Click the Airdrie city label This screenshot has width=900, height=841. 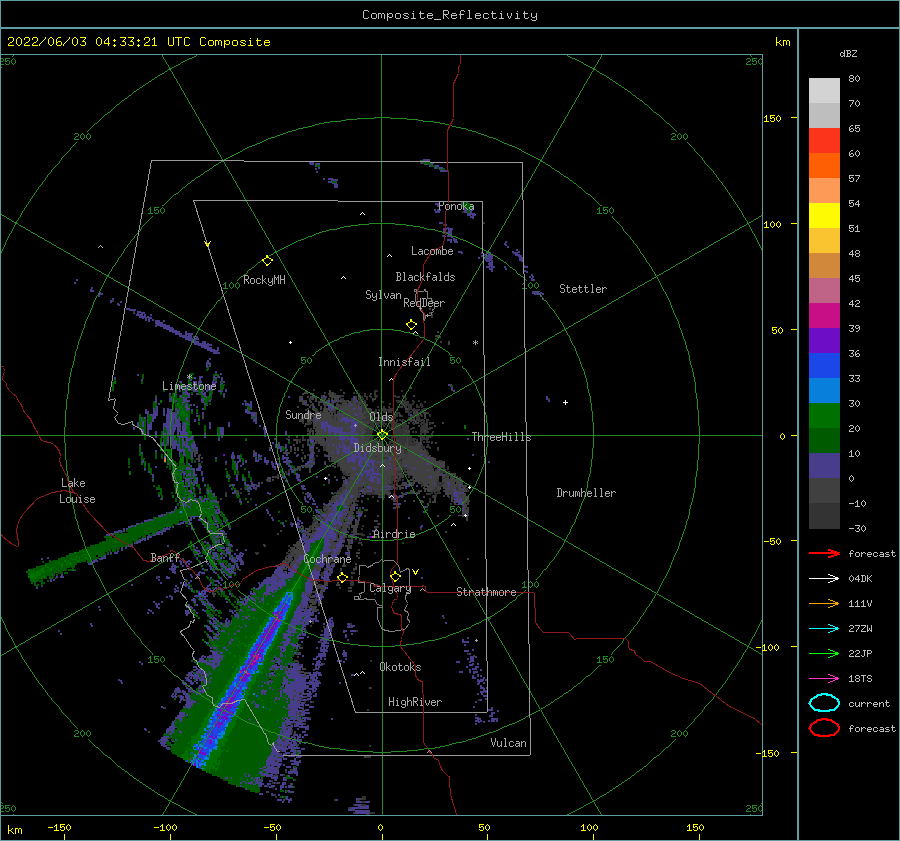coord(394,534)
